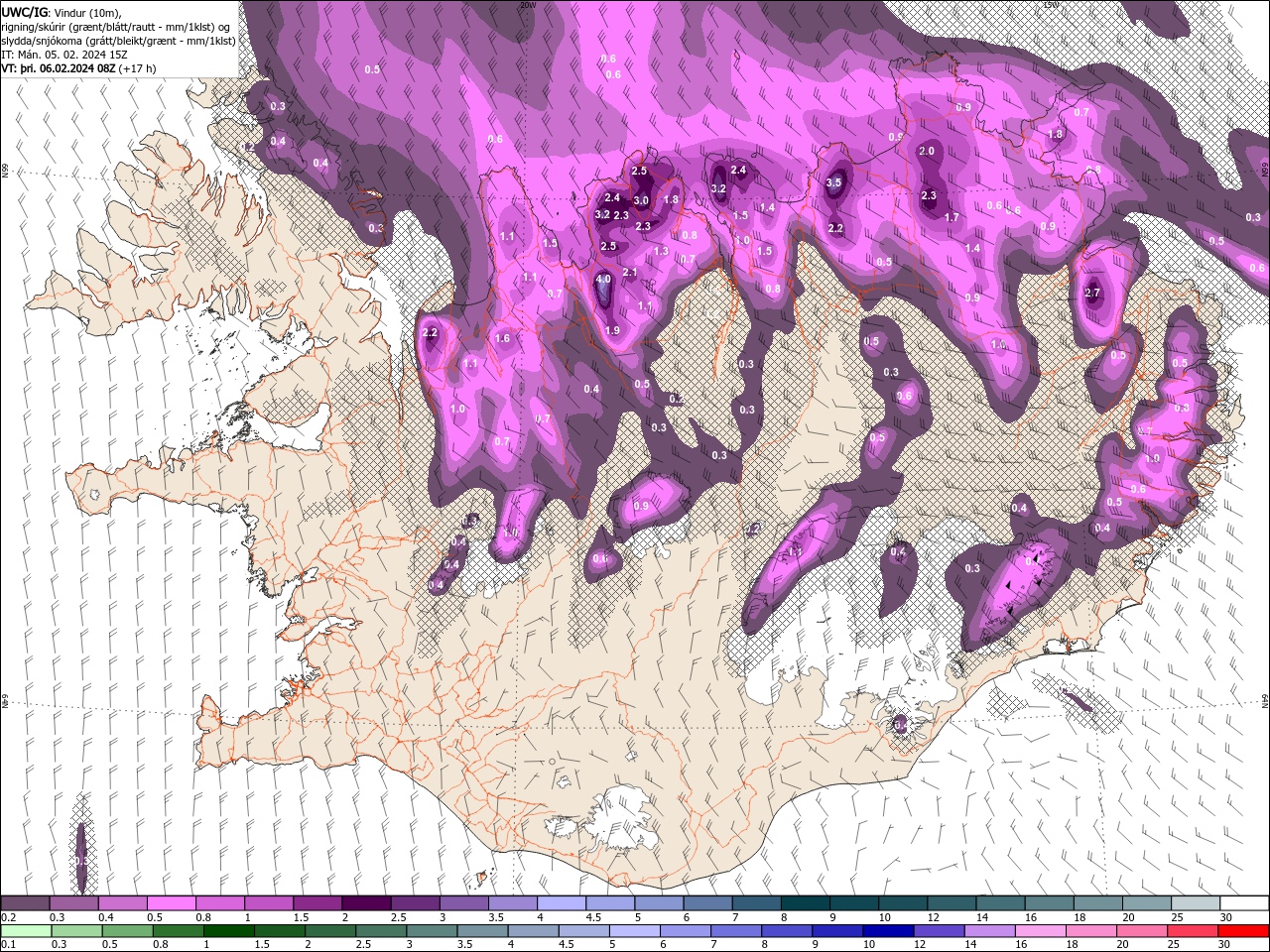Image resolution: width=1270 pixels, height=952 pixels.
Task: Click the bright red swatch after 30
Action: (1244, 931)
